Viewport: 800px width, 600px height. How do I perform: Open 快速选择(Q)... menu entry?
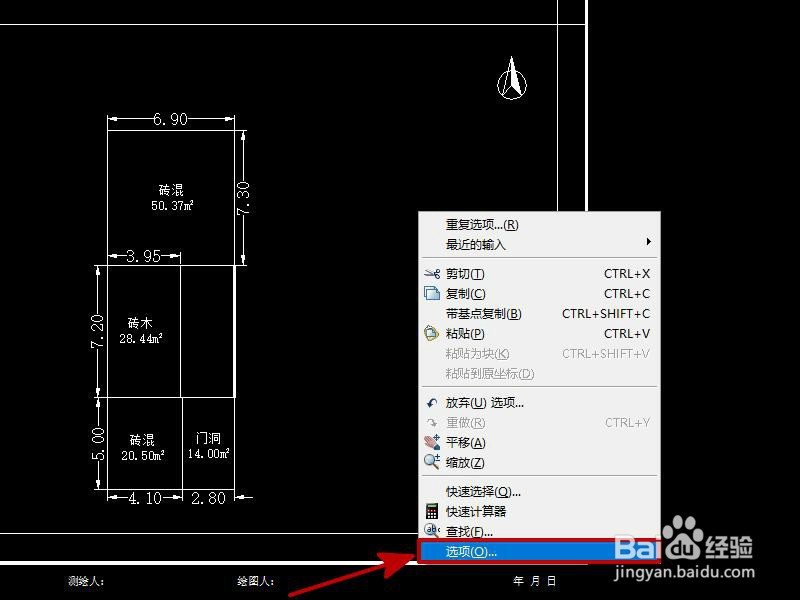coord(539,491)
